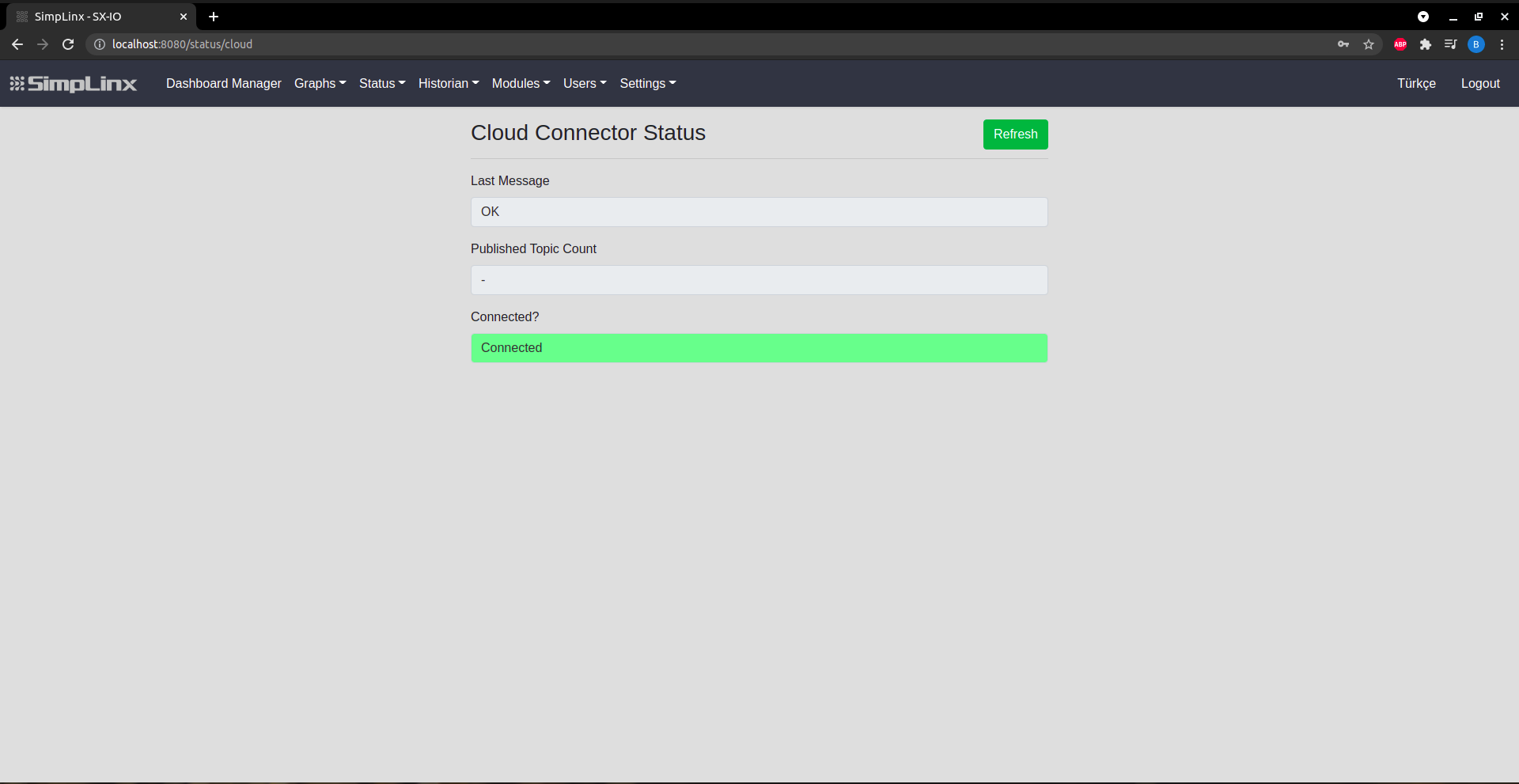The width and height of the screenshot is (1519, 784).
Task: Expand the Historian dropdown menu
Action: click(x=449, y=84)
